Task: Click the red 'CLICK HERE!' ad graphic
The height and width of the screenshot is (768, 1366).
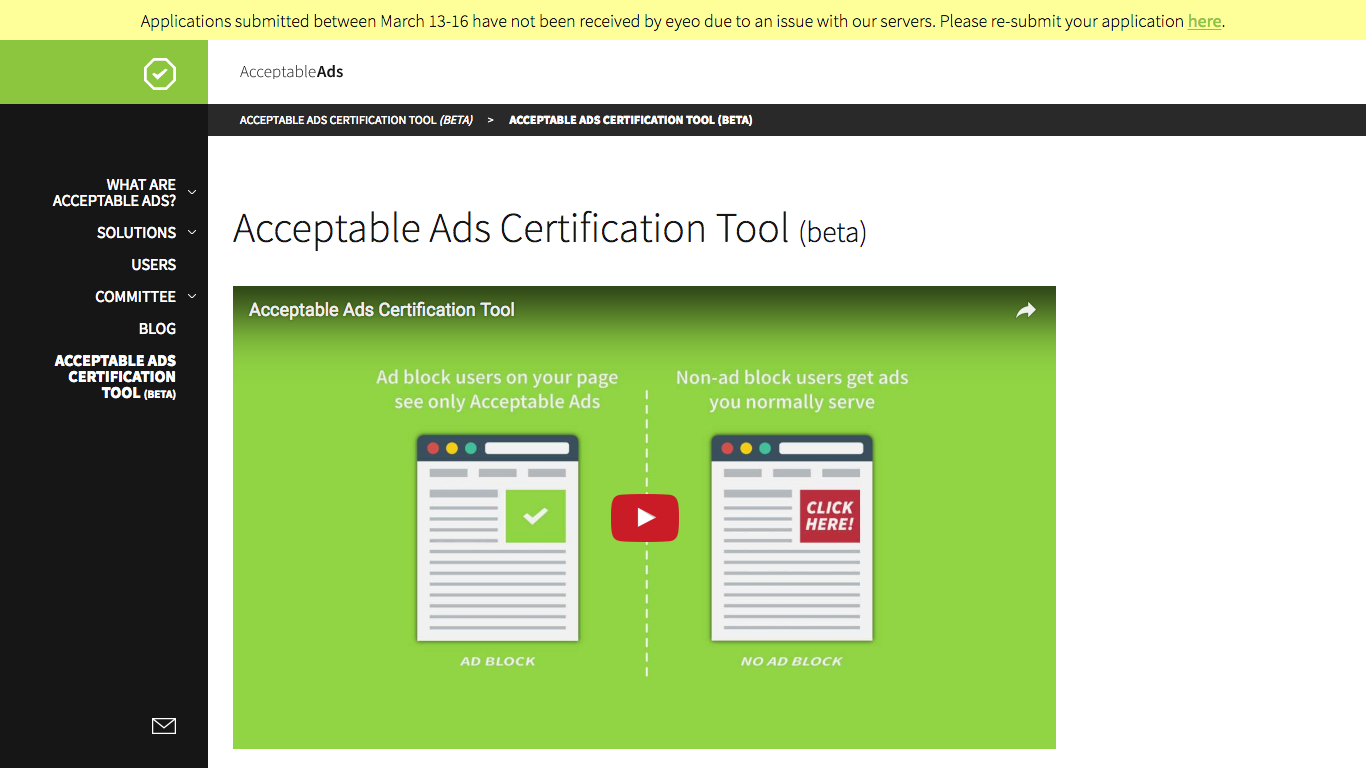Action: 829,516
